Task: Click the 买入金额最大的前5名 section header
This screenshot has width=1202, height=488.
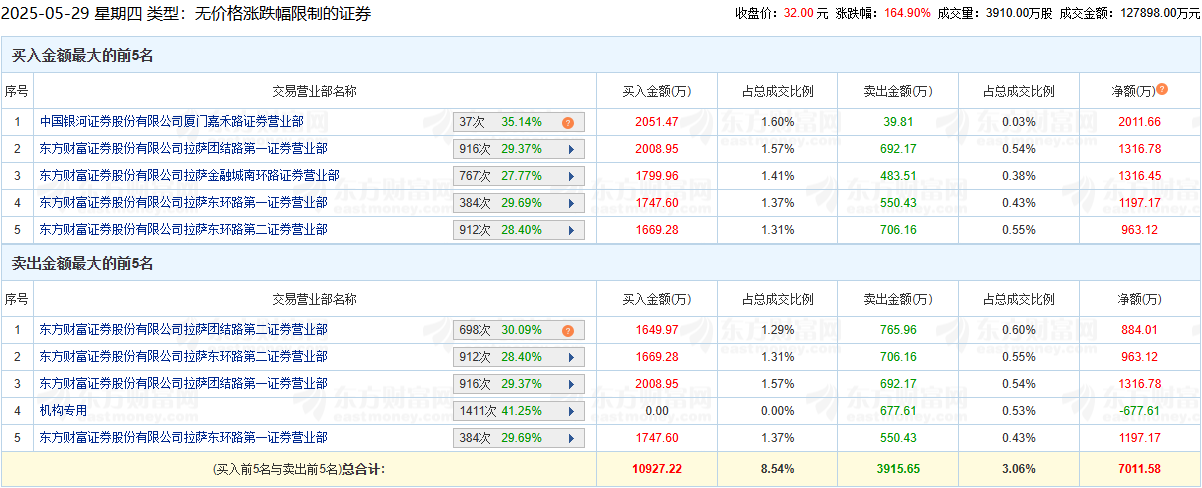Action: 82,57
